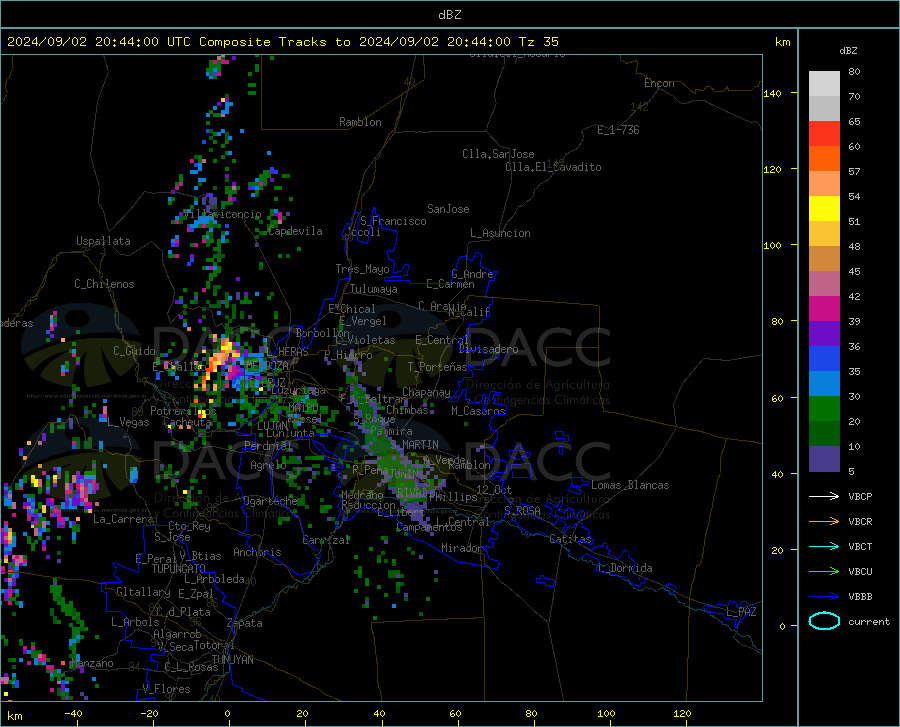This screenshot has width=900, height=727.
Task: Select the dark blue legend swatch below 36
Action: tap(824, 359)
